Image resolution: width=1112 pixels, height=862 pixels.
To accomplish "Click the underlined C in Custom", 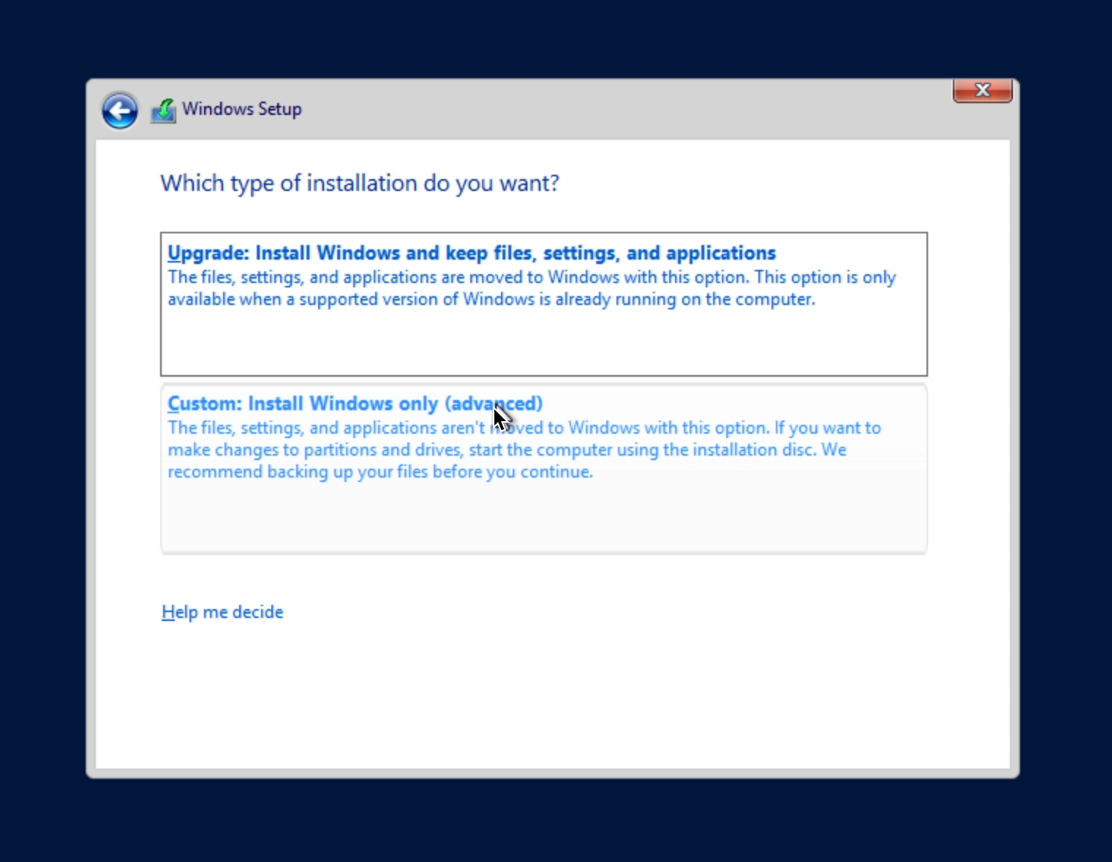I will click(174, 404).
